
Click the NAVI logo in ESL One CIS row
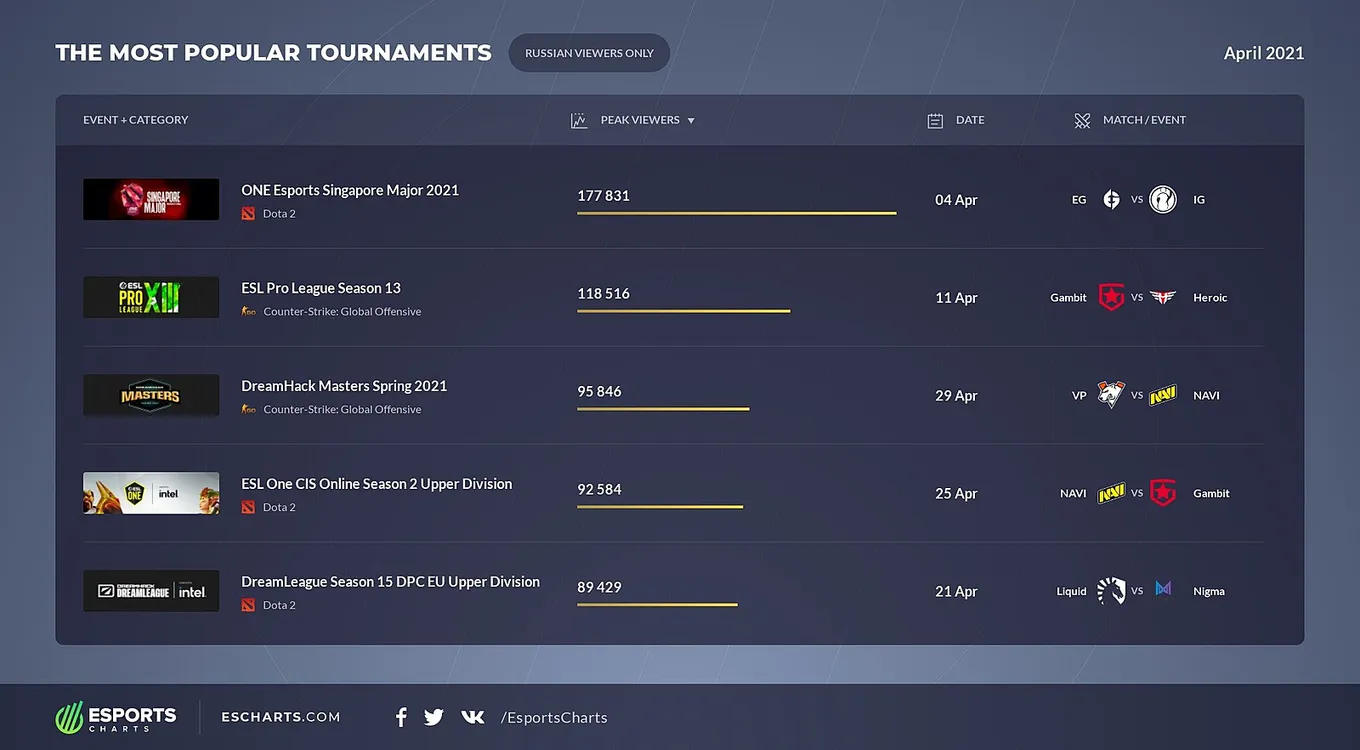pyautogui.click(x=1111, y=493)
